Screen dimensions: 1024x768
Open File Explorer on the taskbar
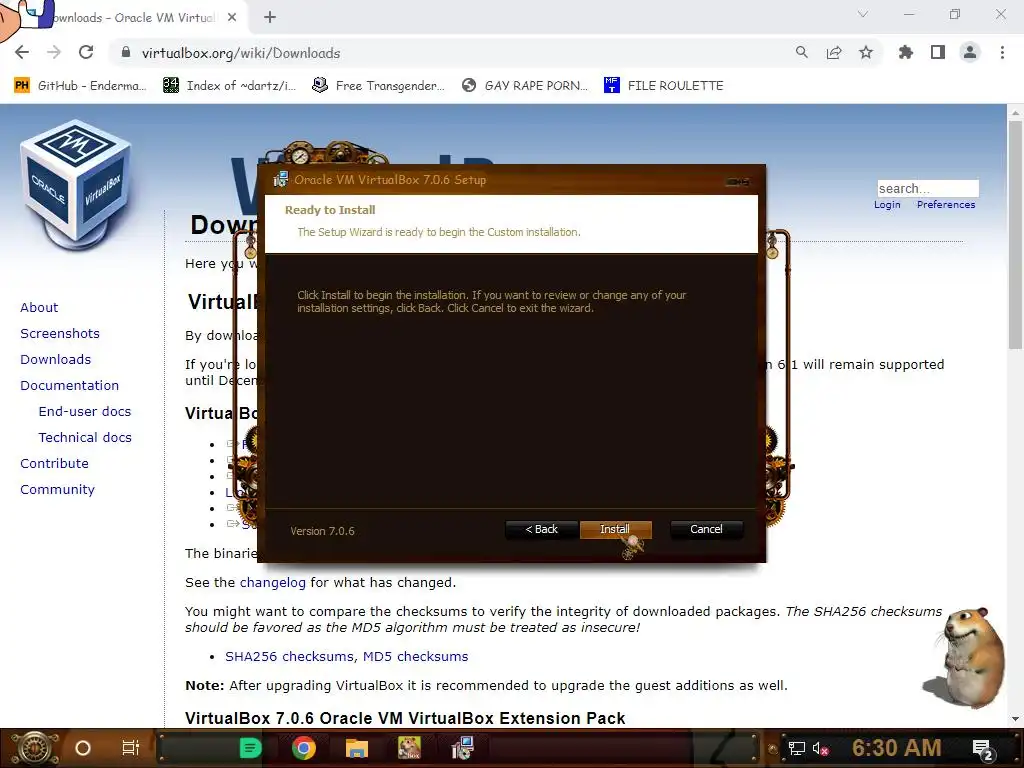(357, 748)
